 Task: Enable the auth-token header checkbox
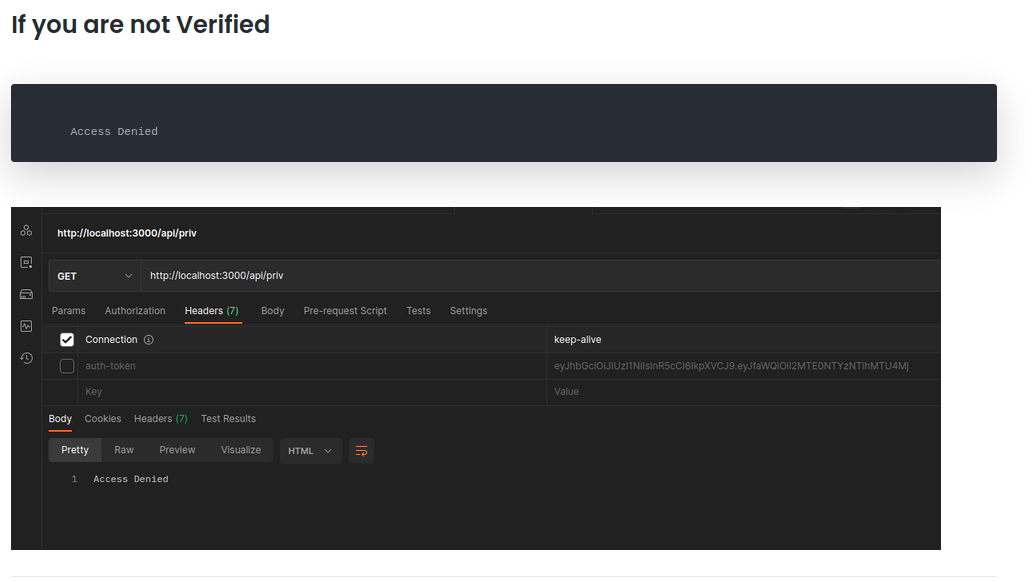click(x=66, y=365)
